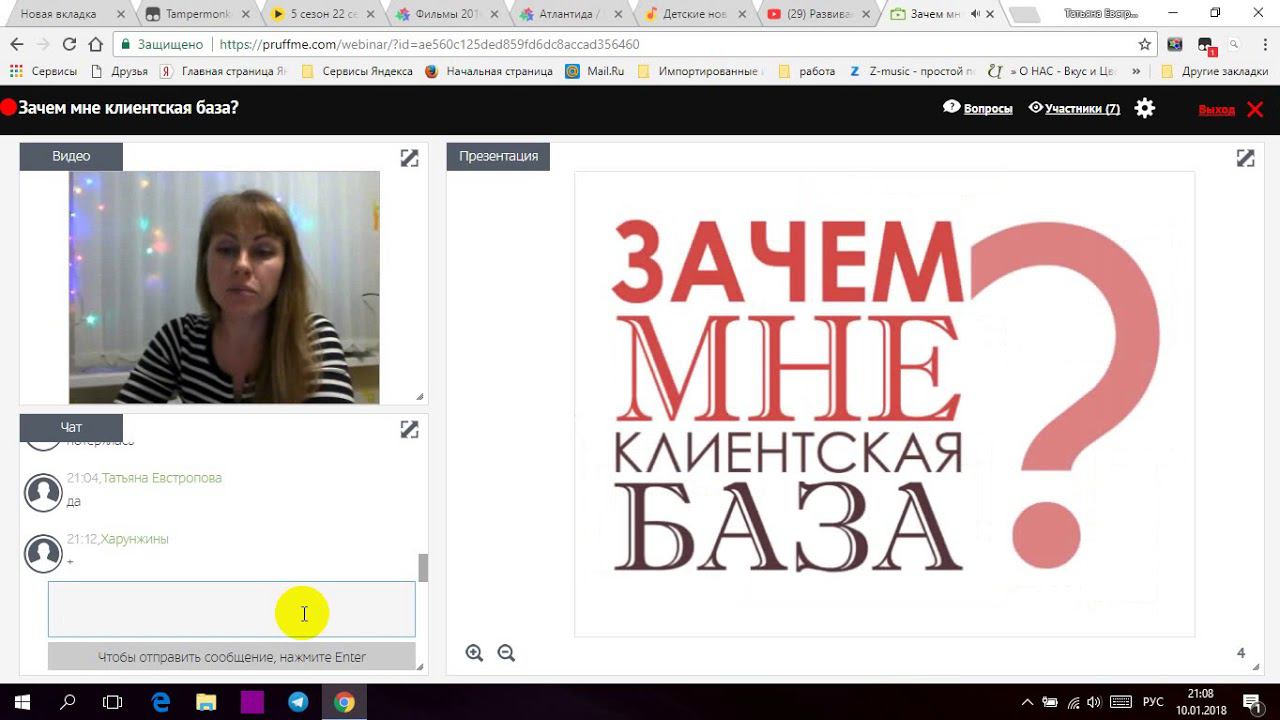Click the Enter-to-send message bar
1280x720 pixels.
point(231,657)
